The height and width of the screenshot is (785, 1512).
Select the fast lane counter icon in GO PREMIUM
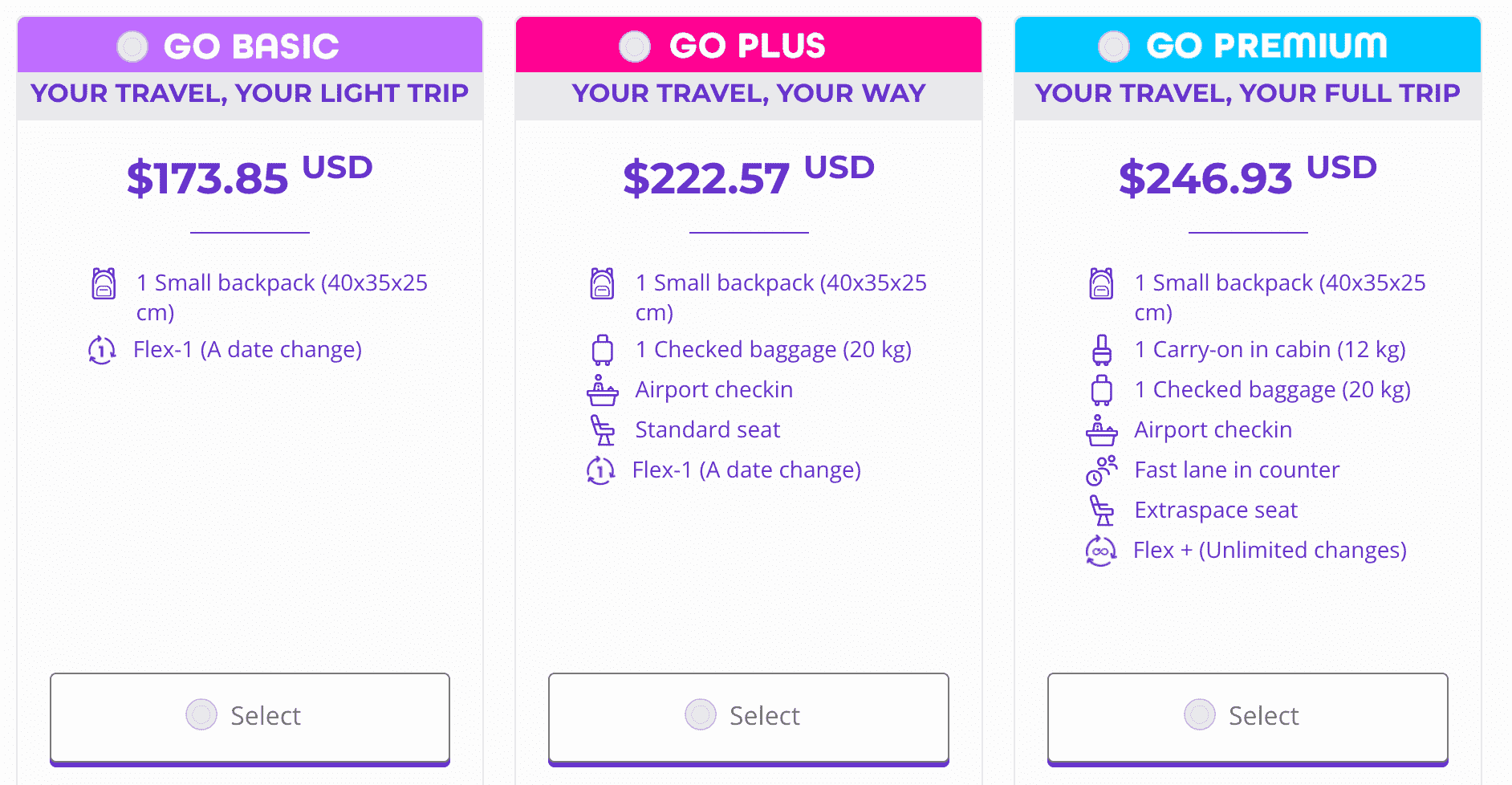point(1102,470)
